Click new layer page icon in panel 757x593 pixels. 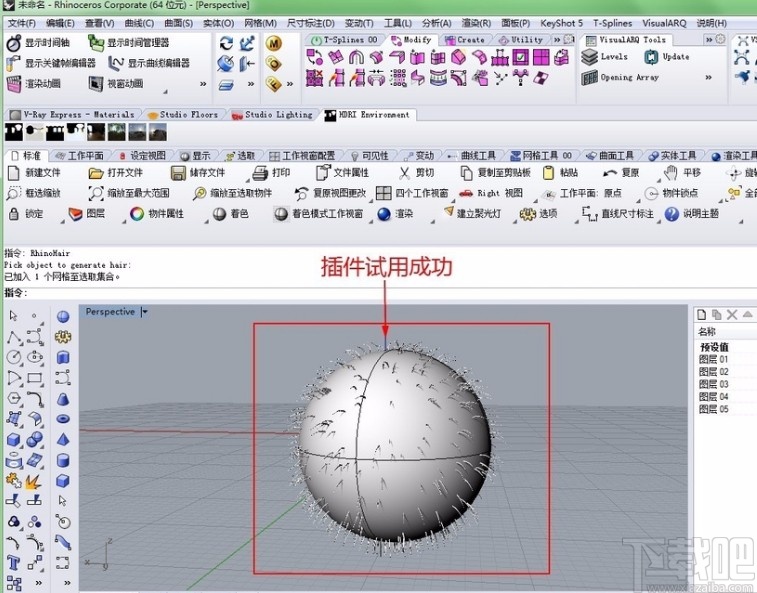click(701, 315)
